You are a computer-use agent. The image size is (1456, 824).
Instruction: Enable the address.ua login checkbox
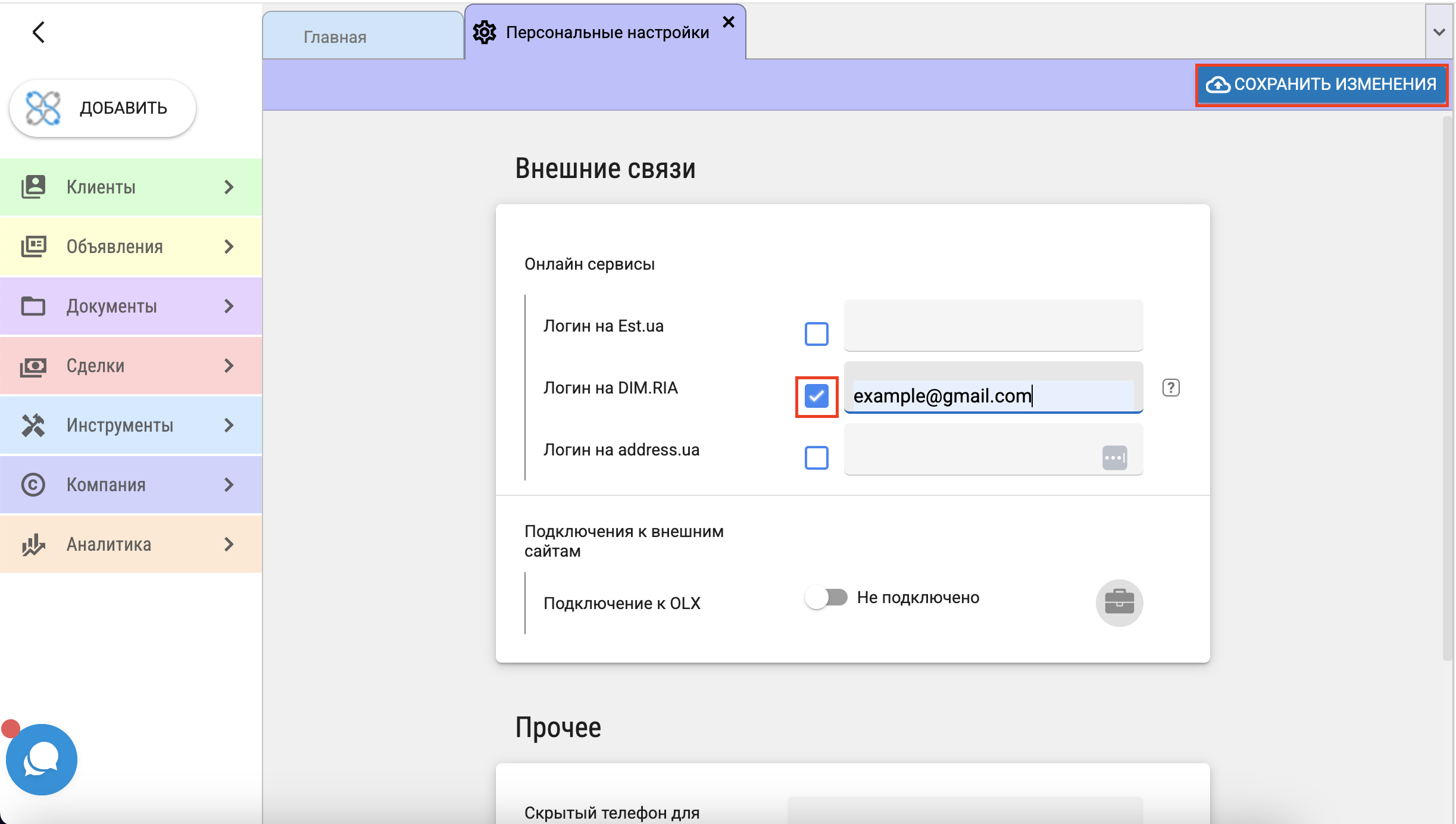click(816, 458)
